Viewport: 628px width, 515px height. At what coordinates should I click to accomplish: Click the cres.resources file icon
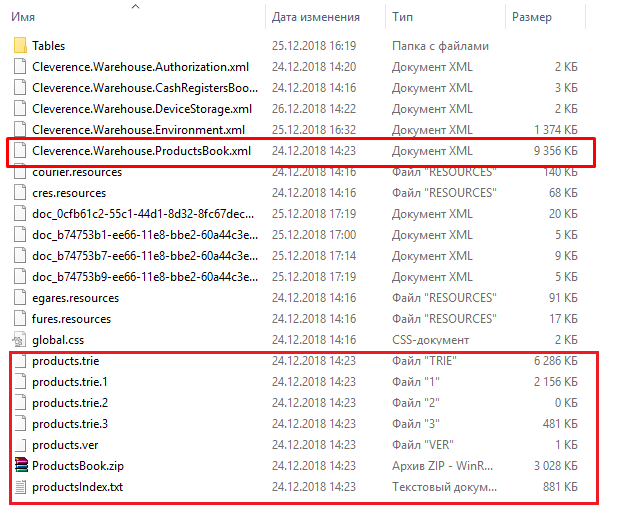pos(20,193)
